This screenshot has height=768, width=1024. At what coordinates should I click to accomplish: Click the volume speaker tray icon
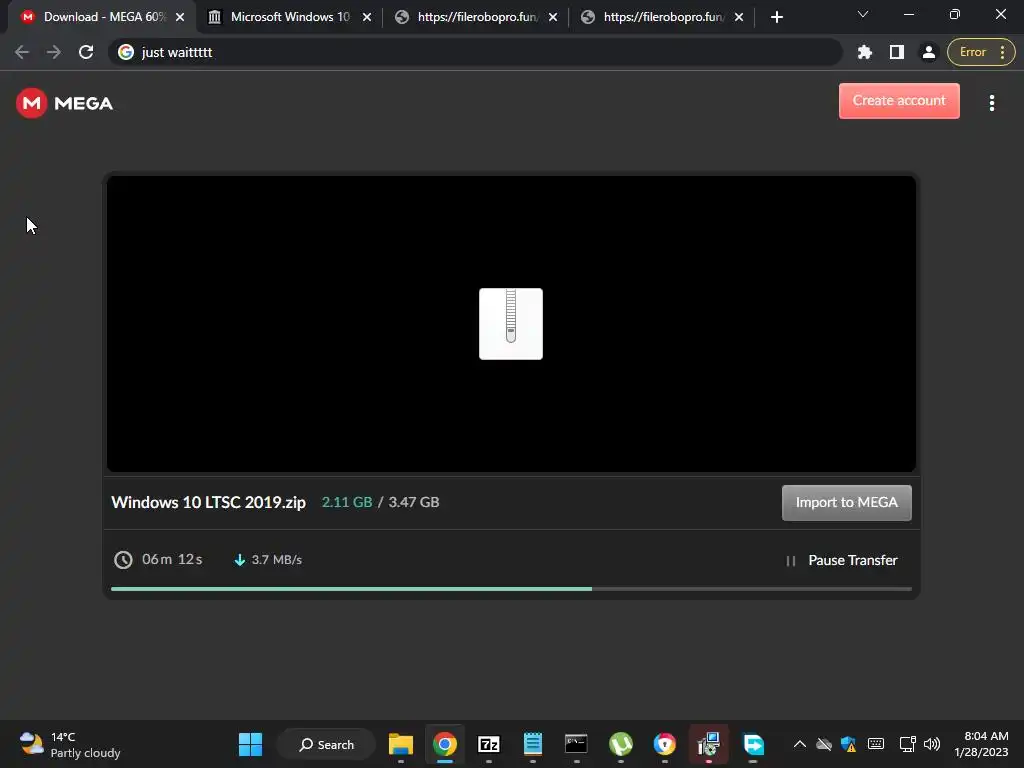point(932,744)
